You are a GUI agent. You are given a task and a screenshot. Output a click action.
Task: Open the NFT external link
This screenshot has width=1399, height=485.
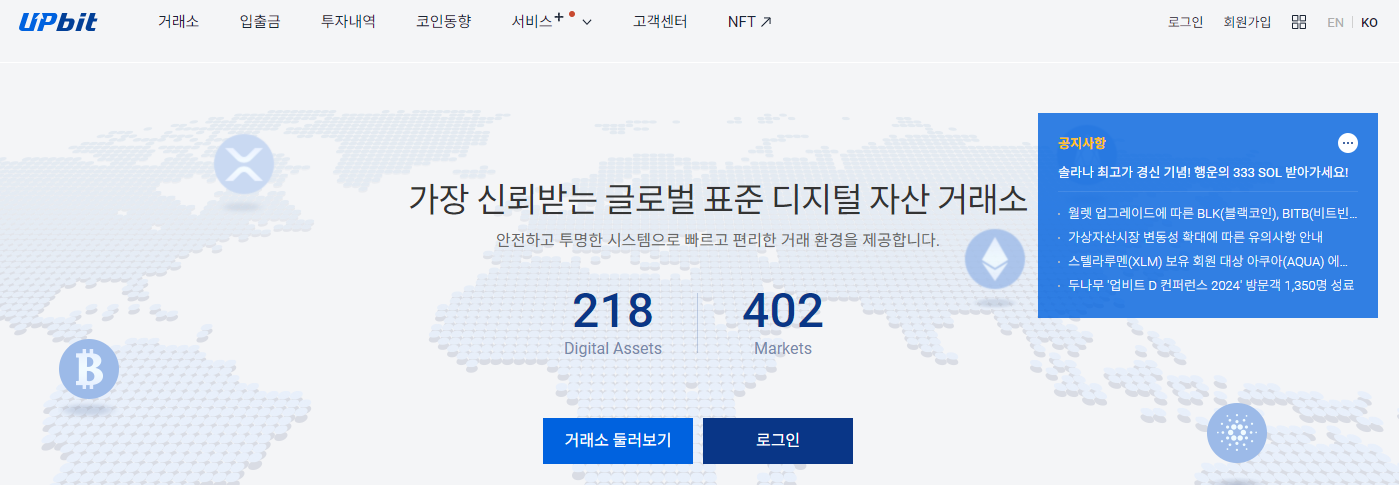pos(750,21)
